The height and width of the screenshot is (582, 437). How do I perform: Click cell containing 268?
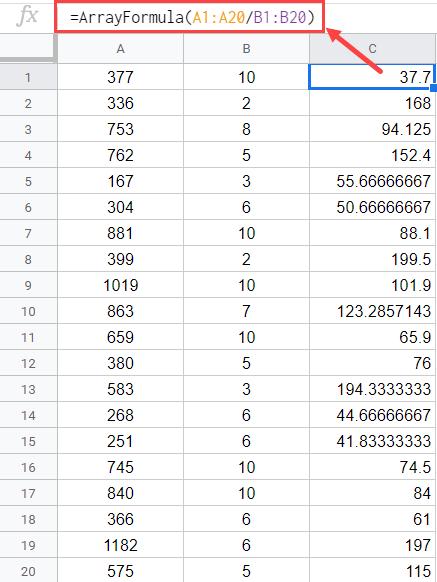click(x=120, y=415)
